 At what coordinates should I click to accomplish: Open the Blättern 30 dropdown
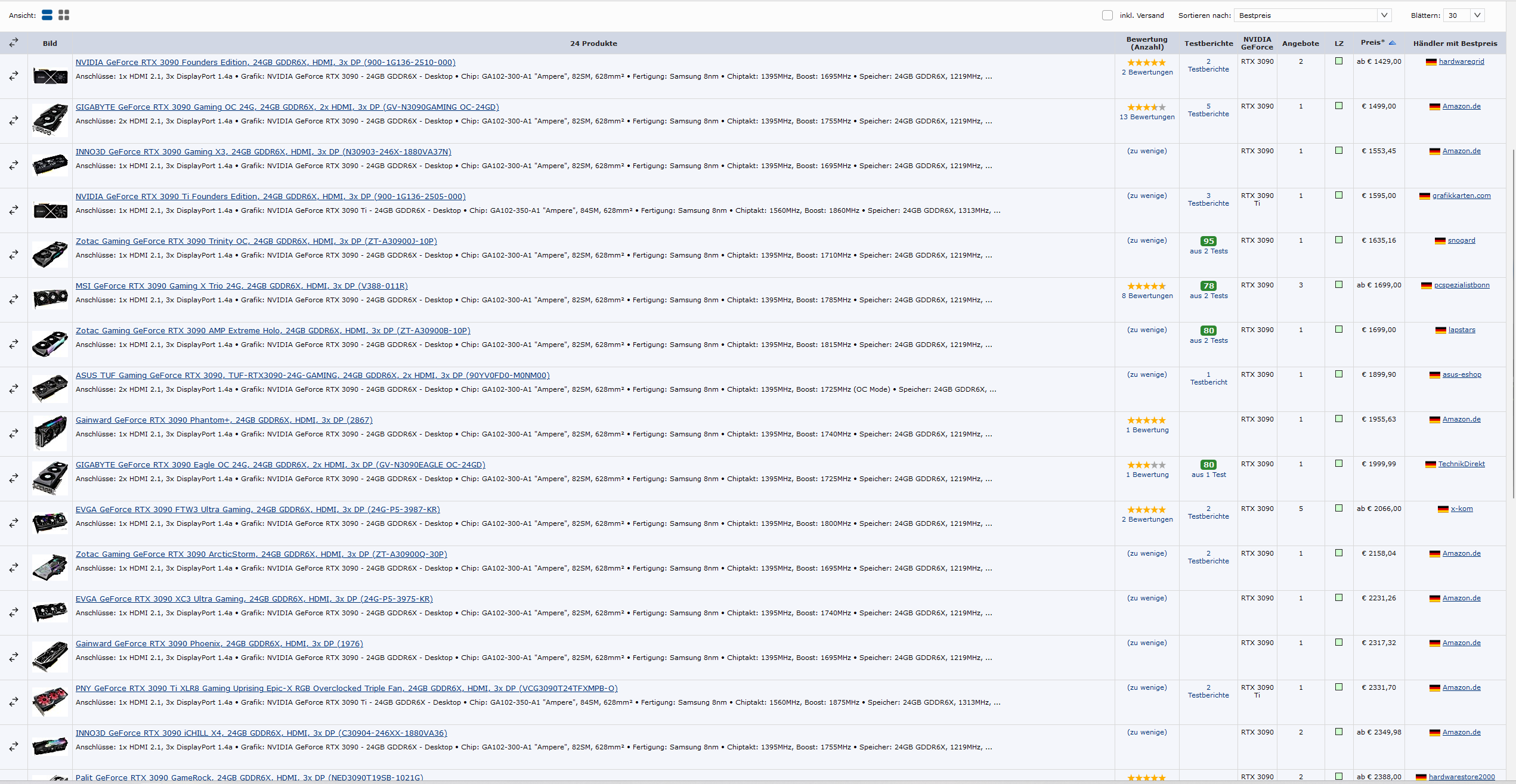point(1465,16)
